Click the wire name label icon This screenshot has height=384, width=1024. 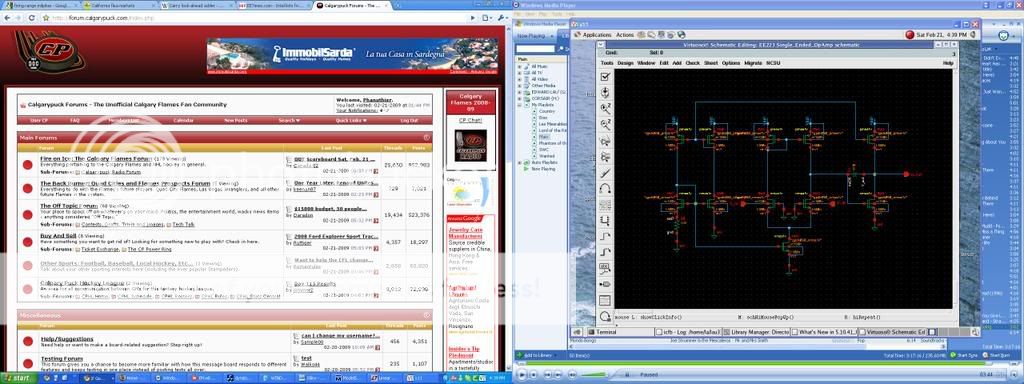point(605,268)
